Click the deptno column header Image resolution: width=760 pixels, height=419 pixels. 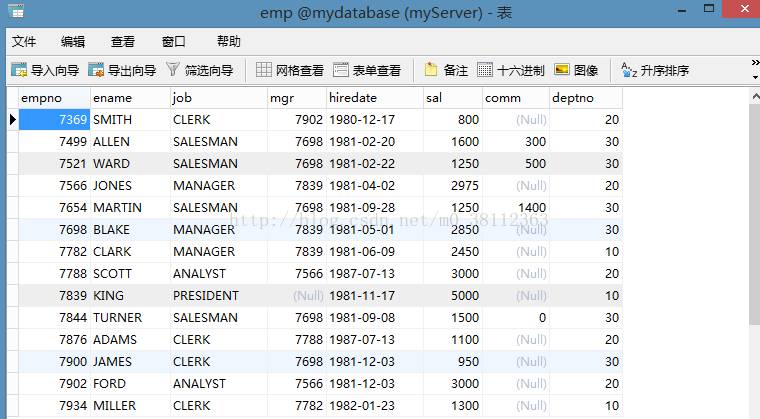click(586, 98)
